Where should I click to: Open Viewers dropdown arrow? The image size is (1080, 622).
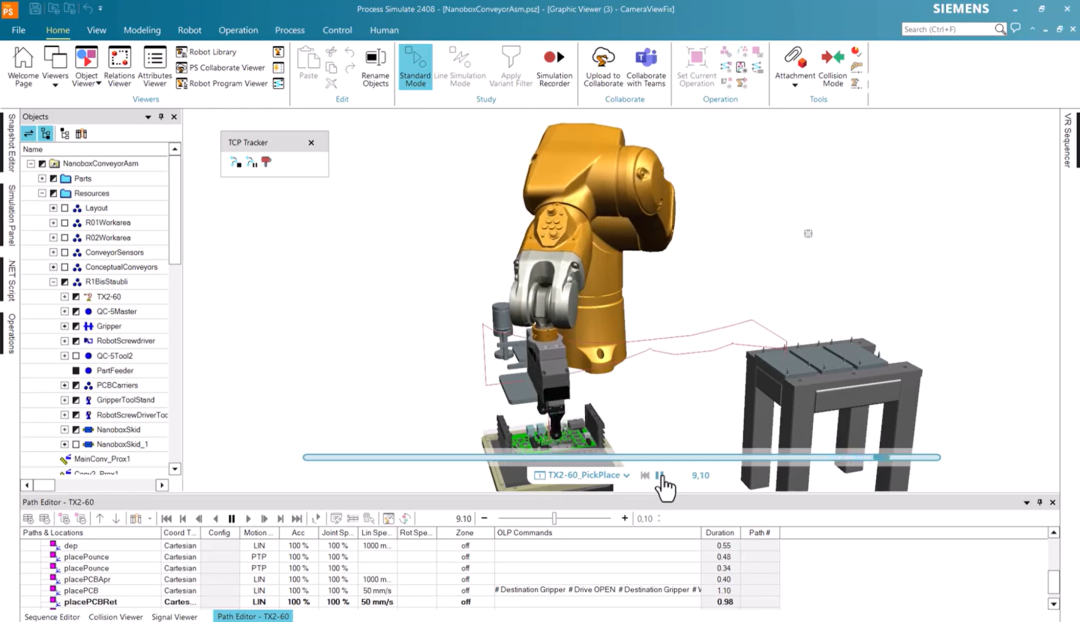click(x=55, y=85)
